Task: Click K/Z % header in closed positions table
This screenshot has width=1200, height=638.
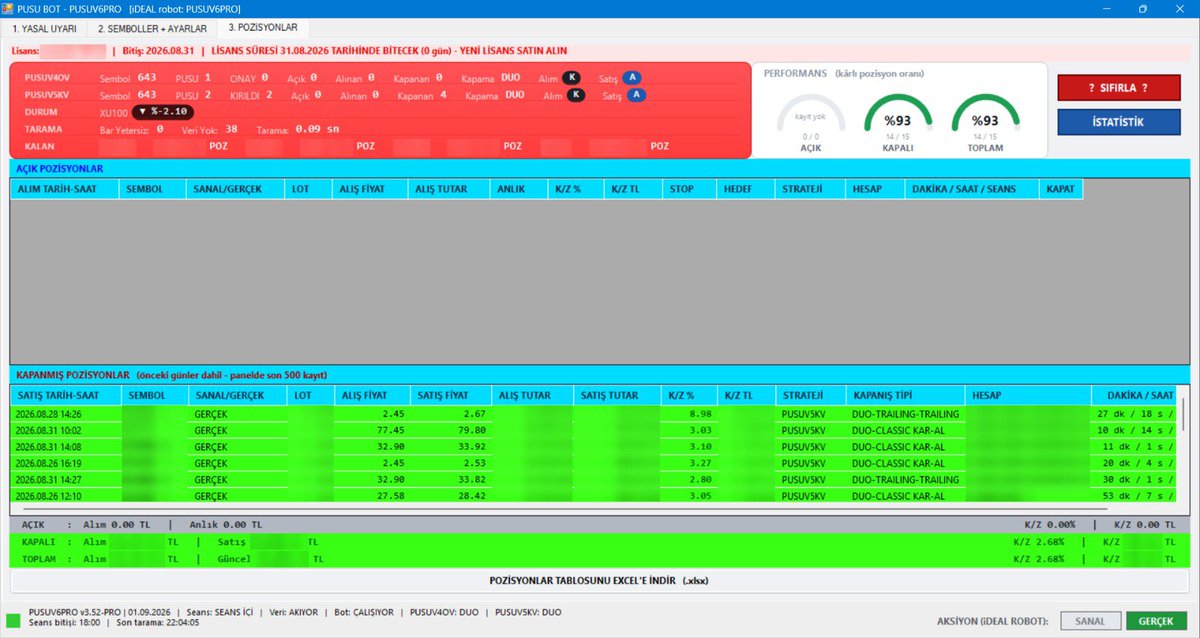Action: [x=687, y=395]
